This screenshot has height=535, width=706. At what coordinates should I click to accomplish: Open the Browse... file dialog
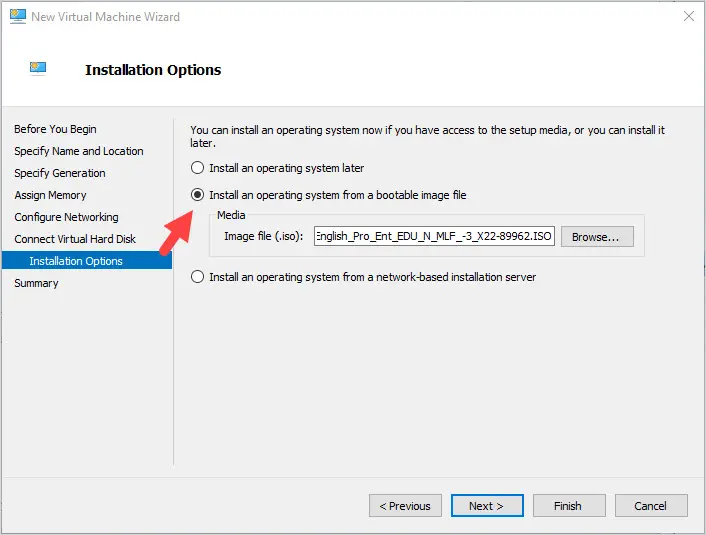597,237
